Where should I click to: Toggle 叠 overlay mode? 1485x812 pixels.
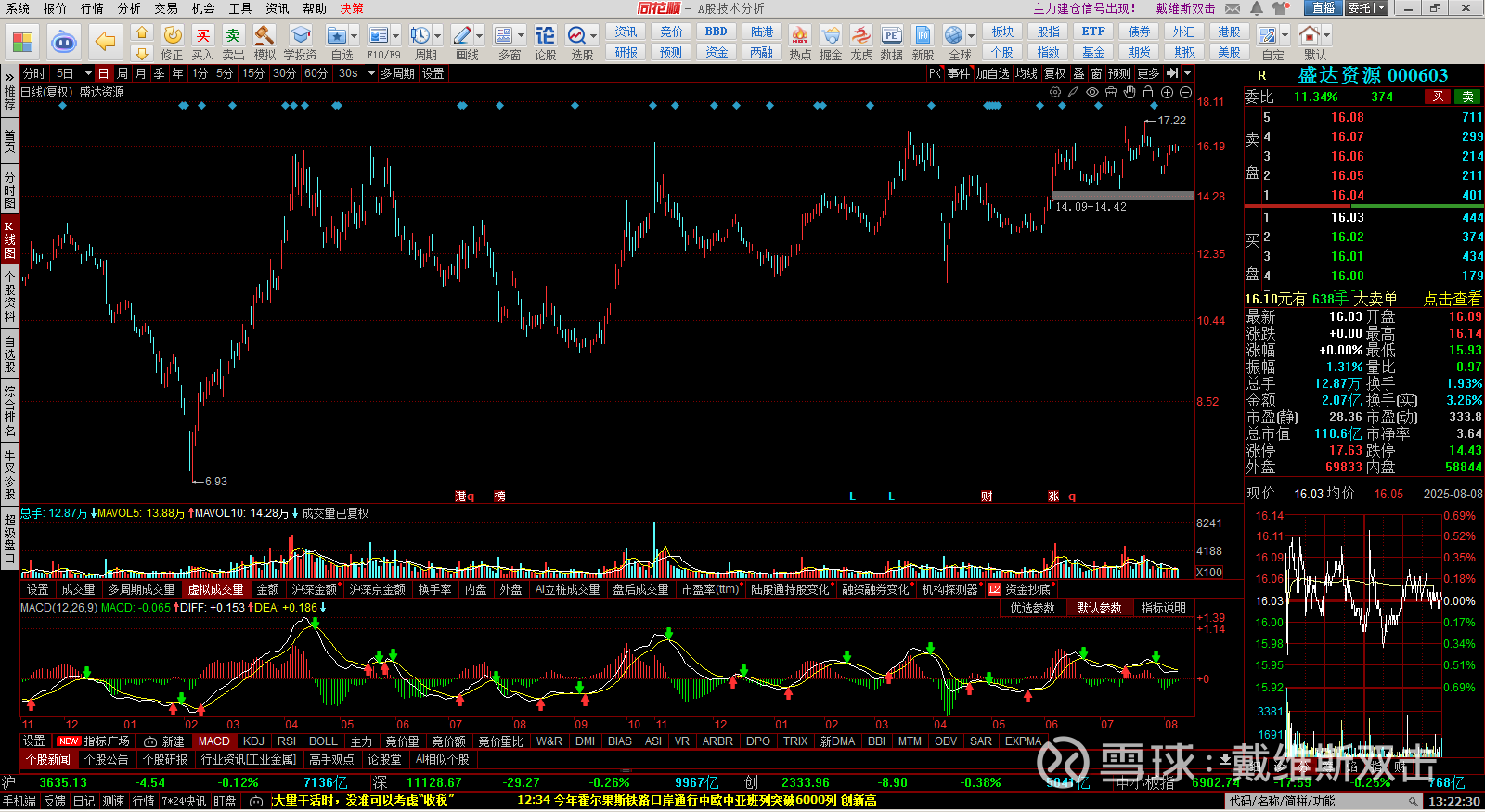[1078, 73]
